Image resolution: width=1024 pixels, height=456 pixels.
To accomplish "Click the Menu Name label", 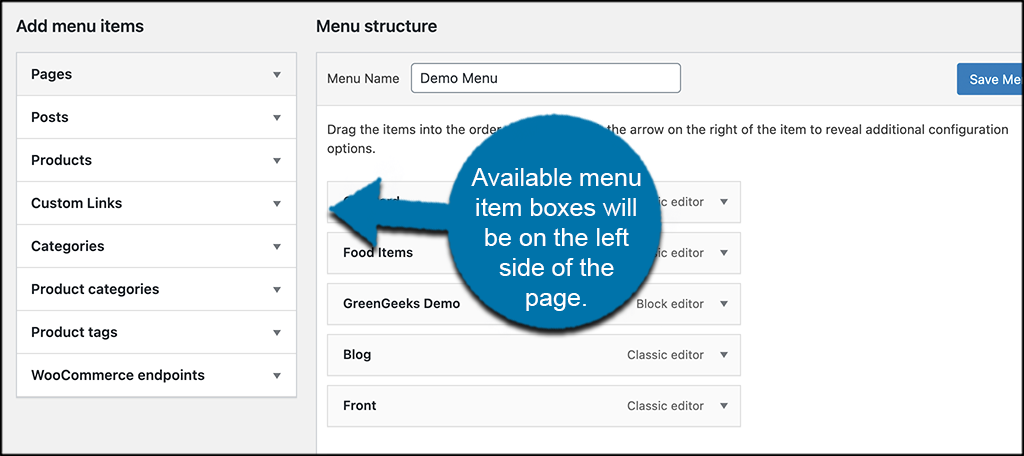I will pos(363,78).
